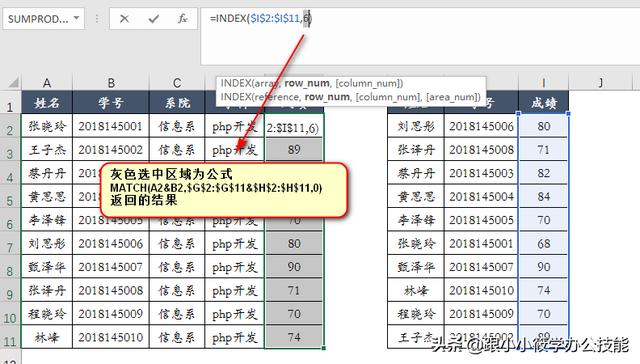
Task: Select cell 2018145001 in column B
Action: [111, 126]
